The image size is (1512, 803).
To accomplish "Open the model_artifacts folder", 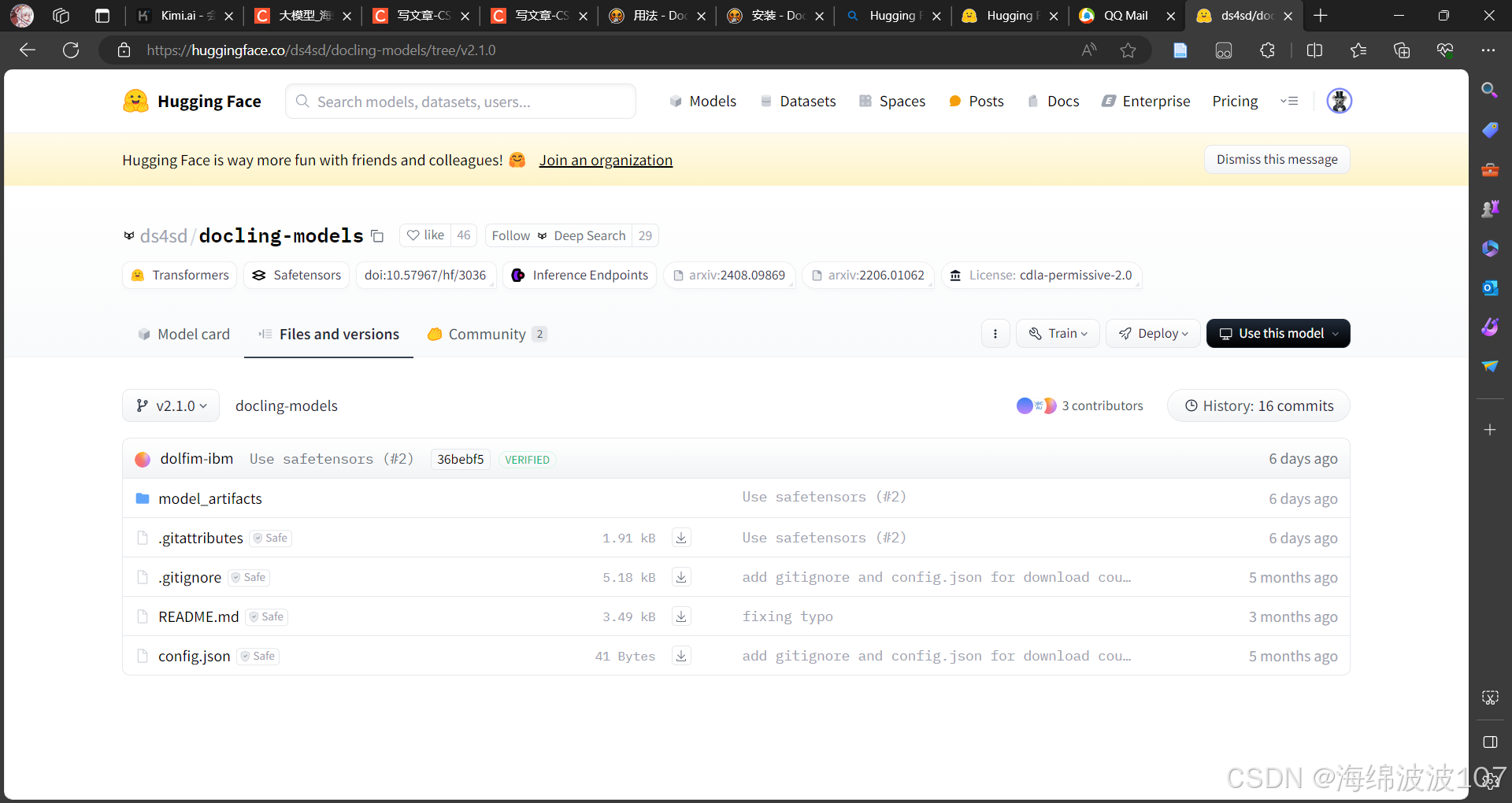I will coord(210,498).
